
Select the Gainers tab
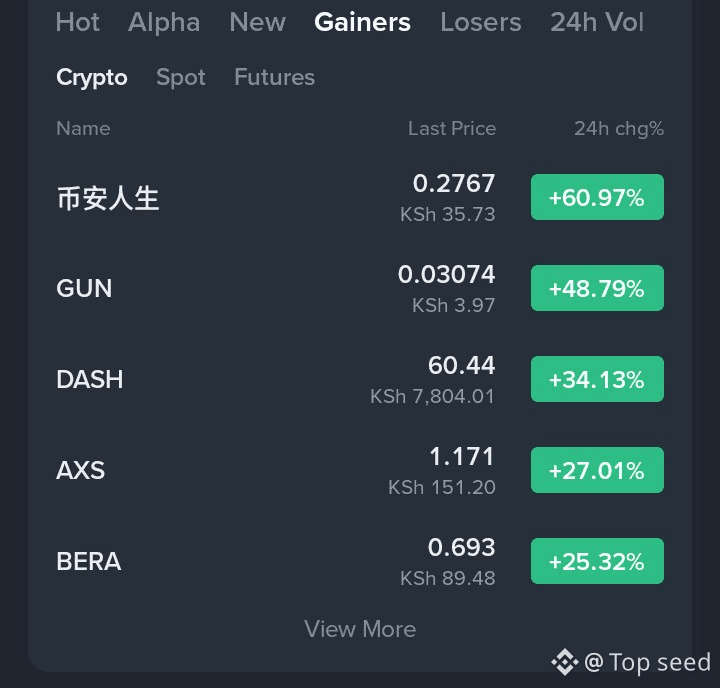362,22
